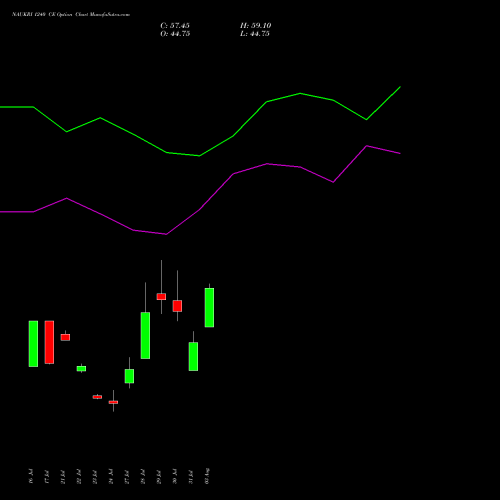Screen dimensions: 500x500
Task: Click the 31 Jul date axis label
Action: [x=191, y=476]
